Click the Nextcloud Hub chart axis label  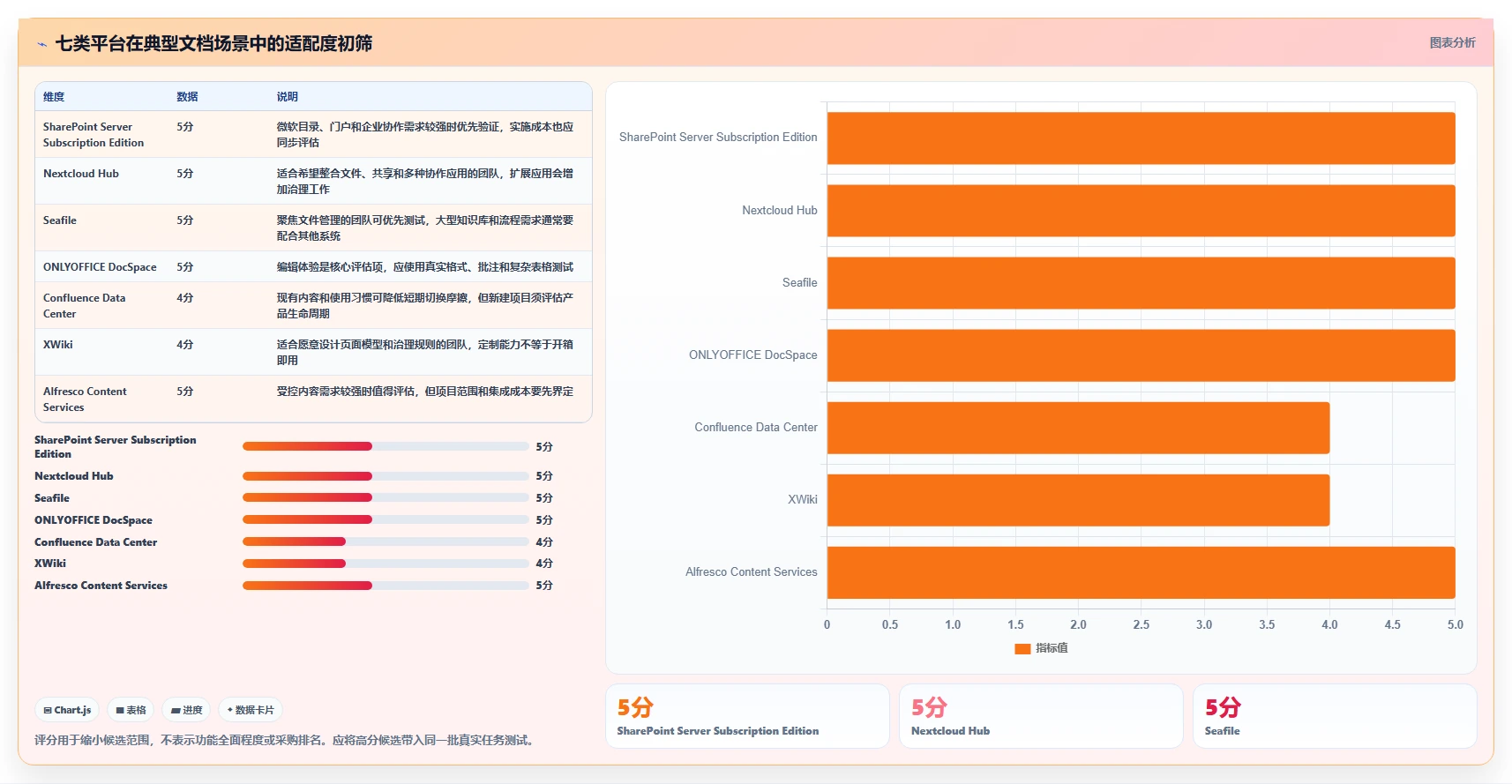(780, 211)
